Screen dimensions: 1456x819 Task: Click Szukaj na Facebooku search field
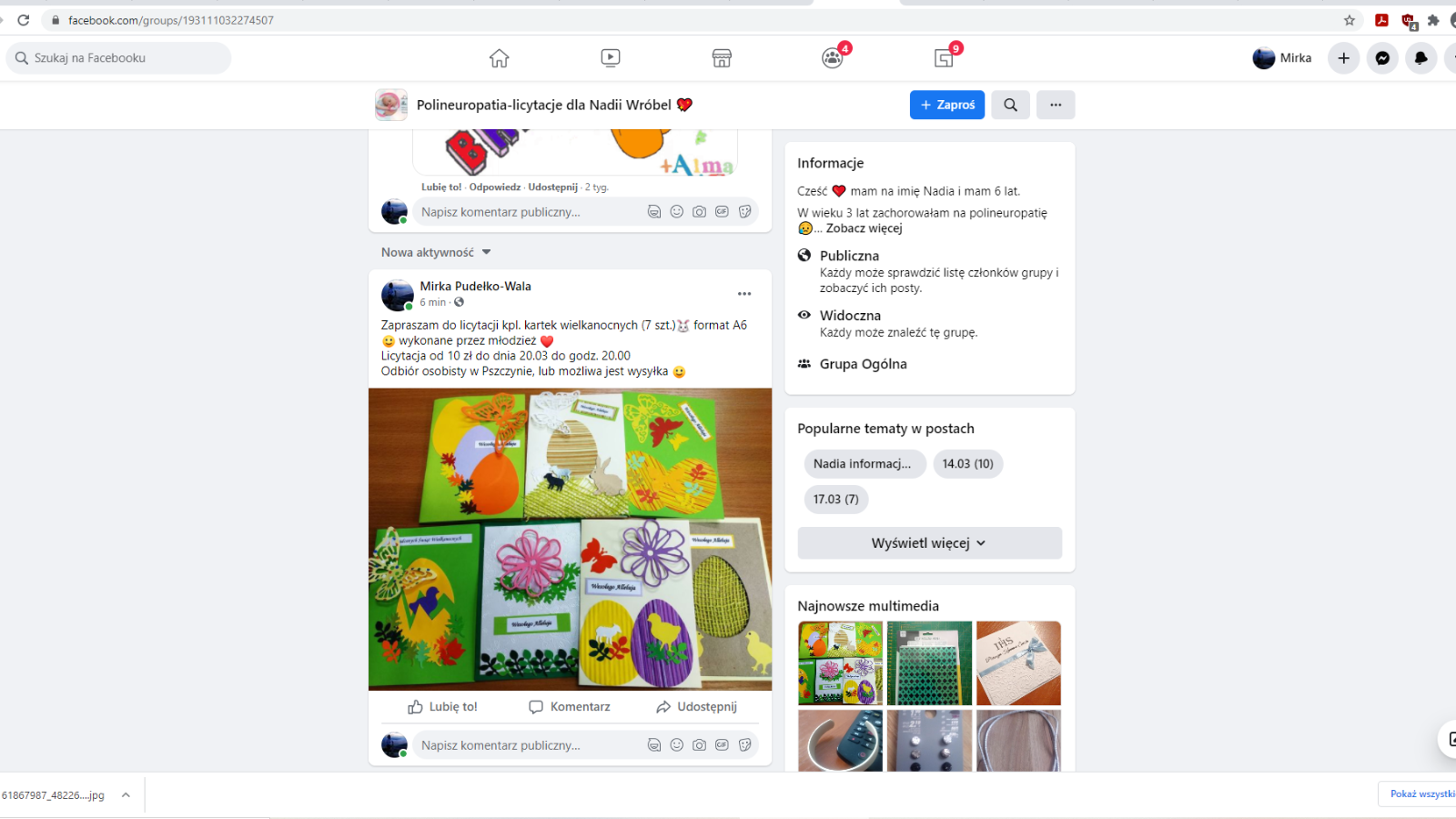click(119, 58)
